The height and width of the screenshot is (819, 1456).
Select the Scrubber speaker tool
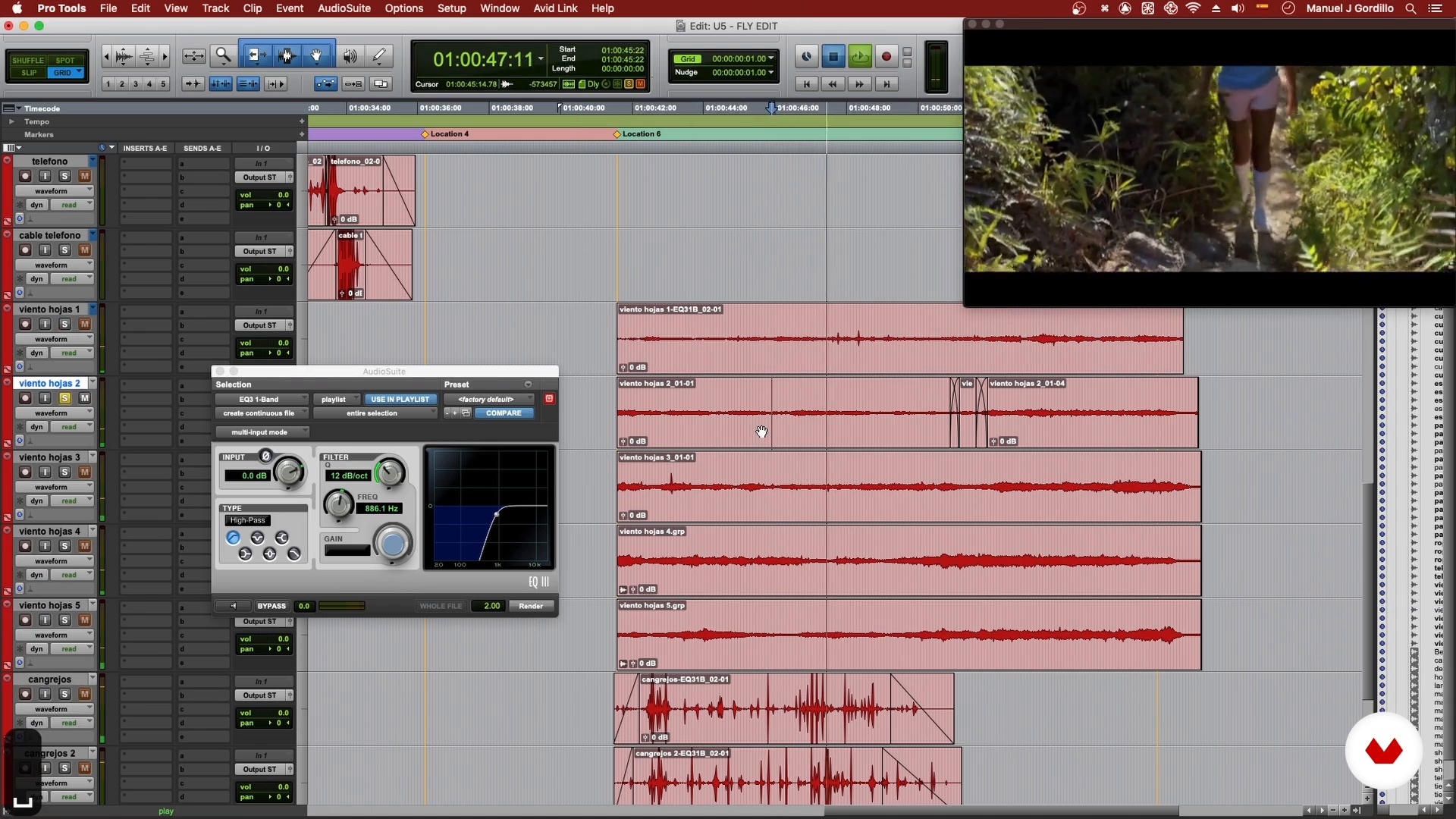pos(350,55)
